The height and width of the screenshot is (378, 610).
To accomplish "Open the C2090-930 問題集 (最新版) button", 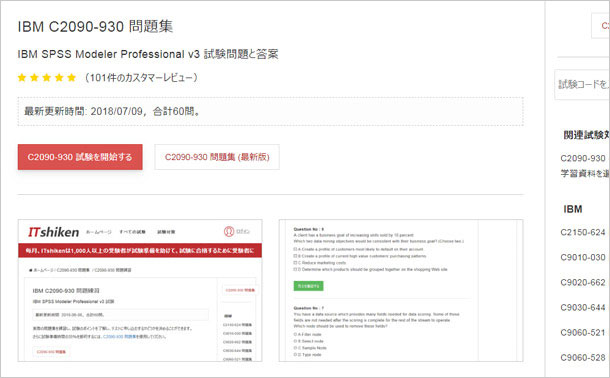I will point(217,157).
